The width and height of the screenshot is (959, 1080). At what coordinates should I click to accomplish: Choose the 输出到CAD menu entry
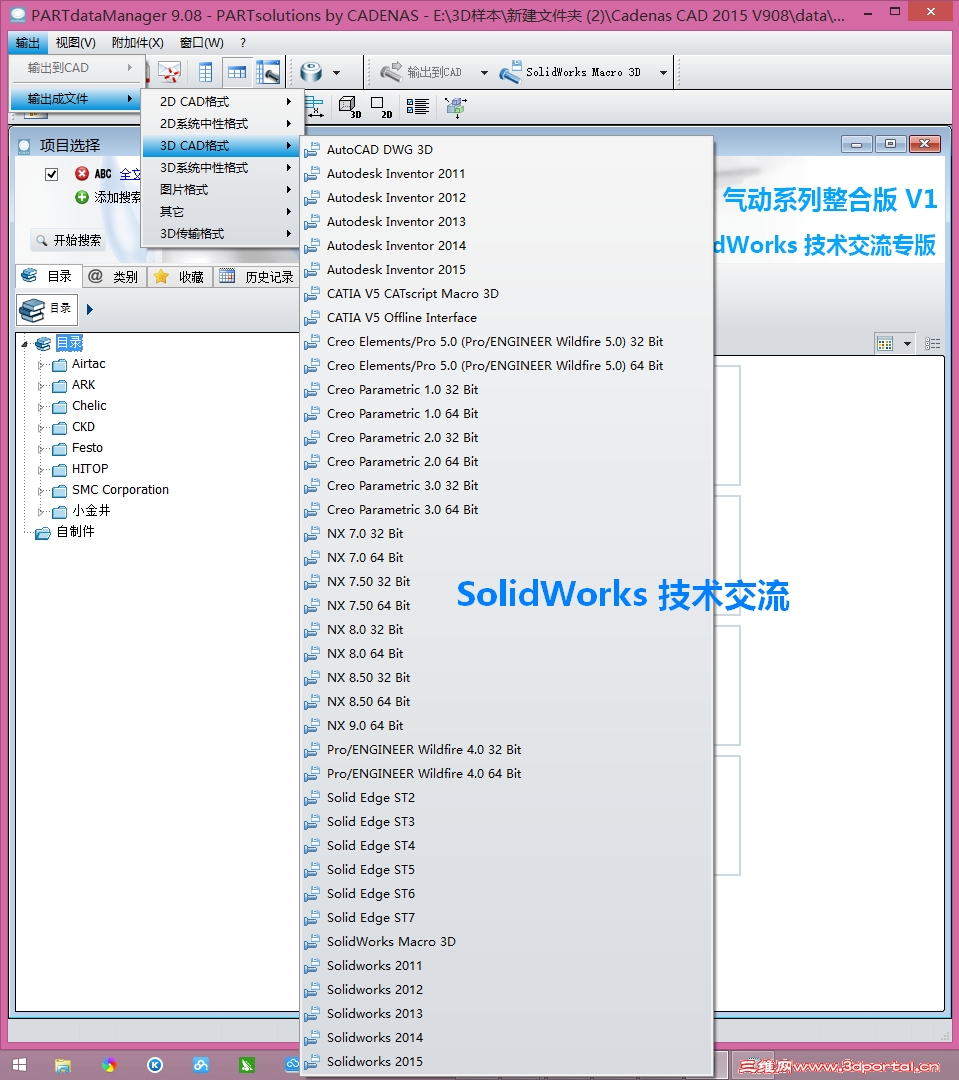[79, 68]
